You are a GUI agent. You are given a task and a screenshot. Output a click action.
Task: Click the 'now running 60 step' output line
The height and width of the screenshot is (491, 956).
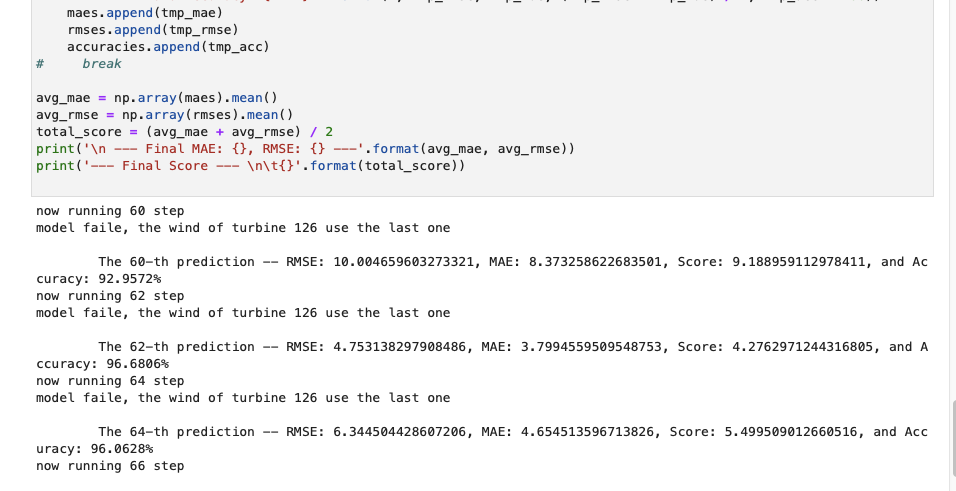click(110, 211)
